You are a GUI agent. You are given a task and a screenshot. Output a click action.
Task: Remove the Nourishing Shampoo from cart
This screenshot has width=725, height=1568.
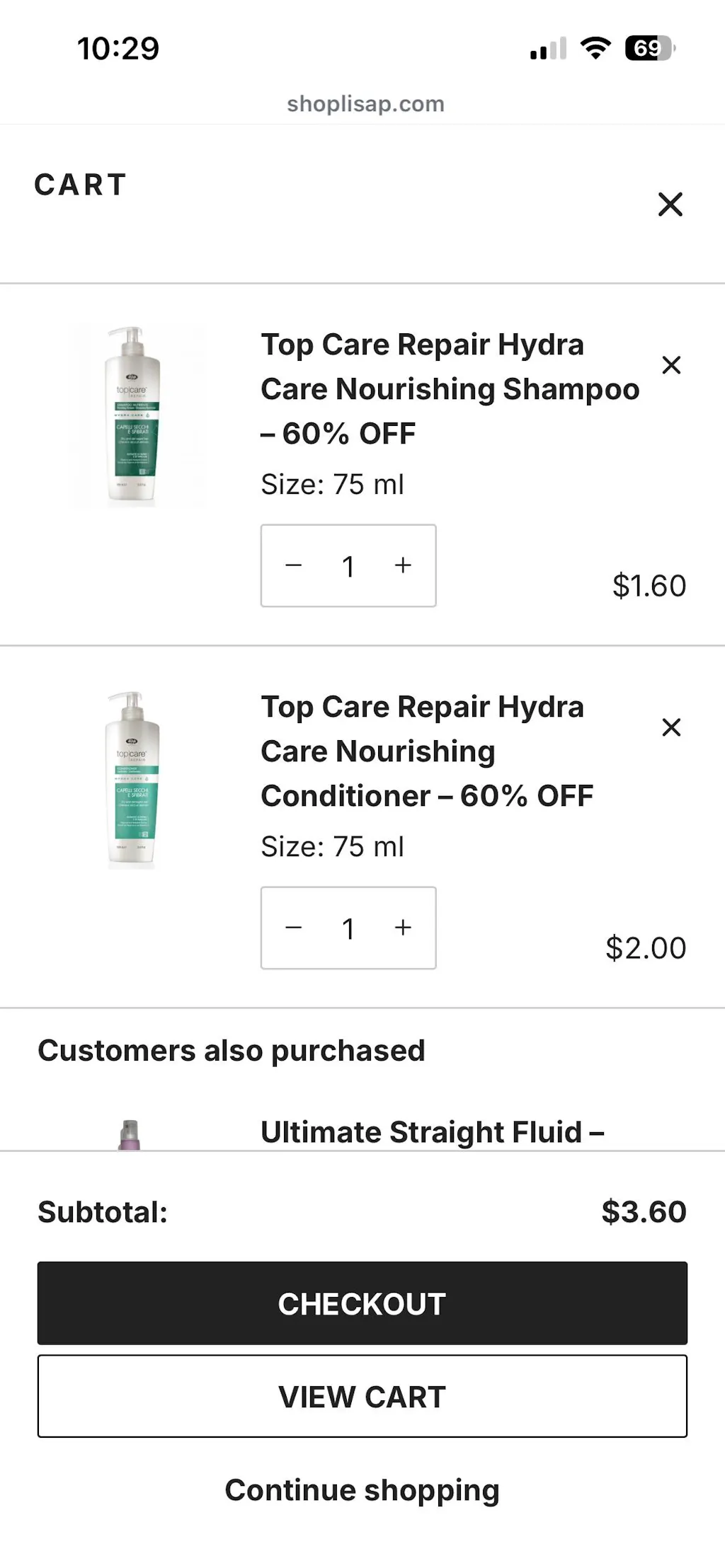[x=671, y=365]
